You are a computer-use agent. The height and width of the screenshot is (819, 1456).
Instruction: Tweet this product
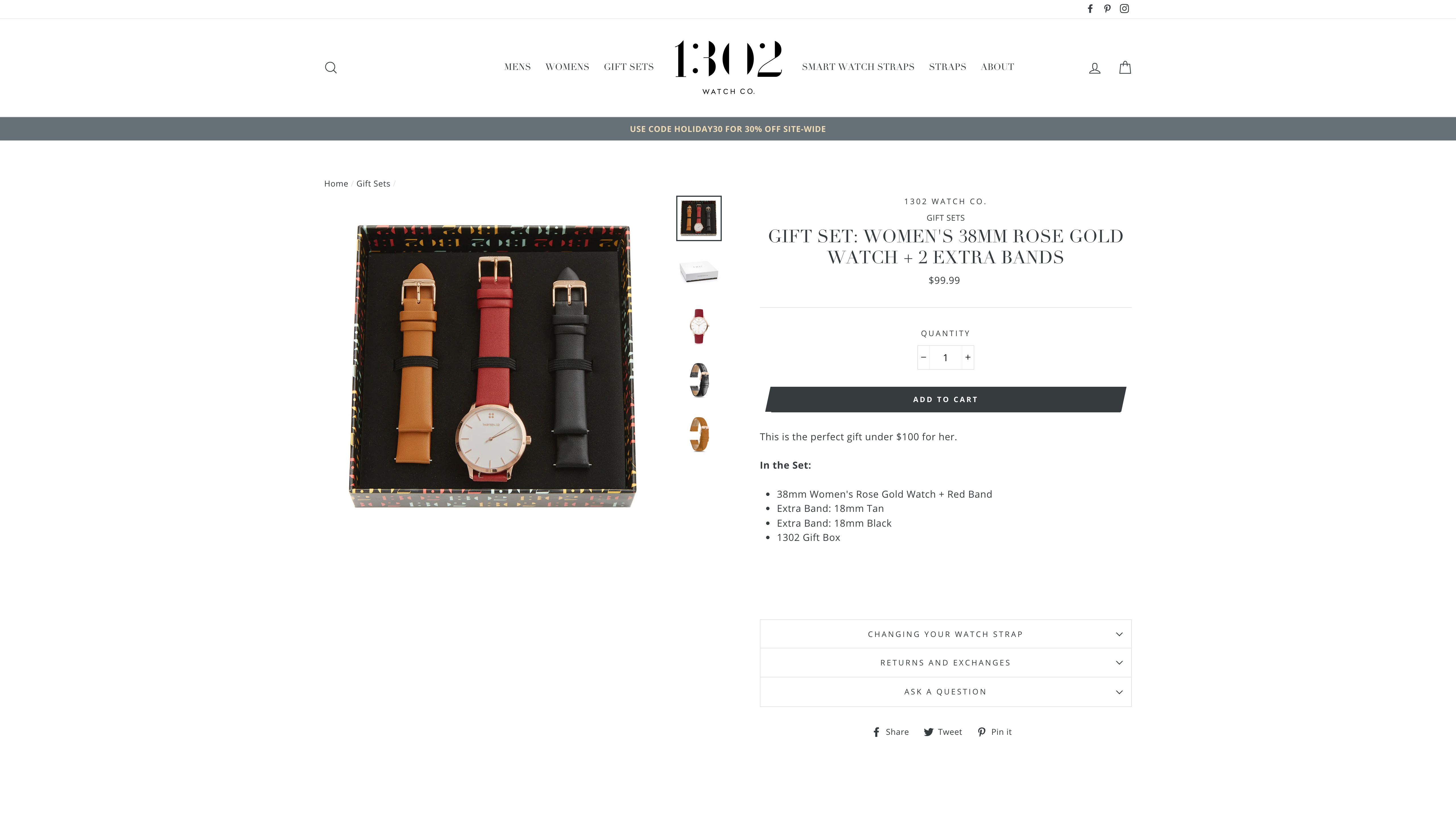click(943, 732)
